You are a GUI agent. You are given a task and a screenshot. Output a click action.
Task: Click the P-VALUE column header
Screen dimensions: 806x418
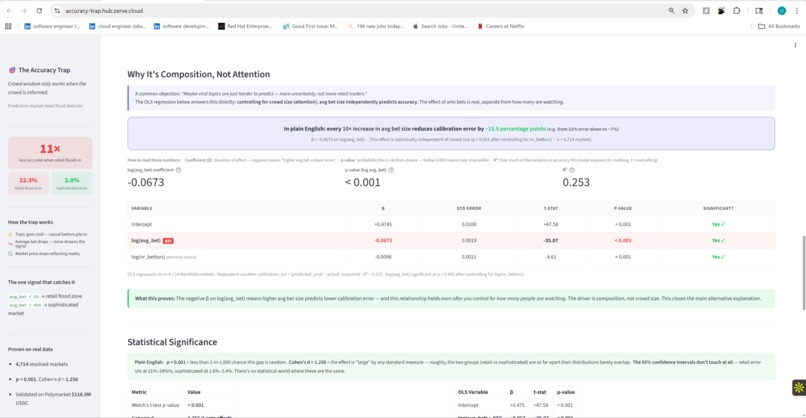point(622,208)
